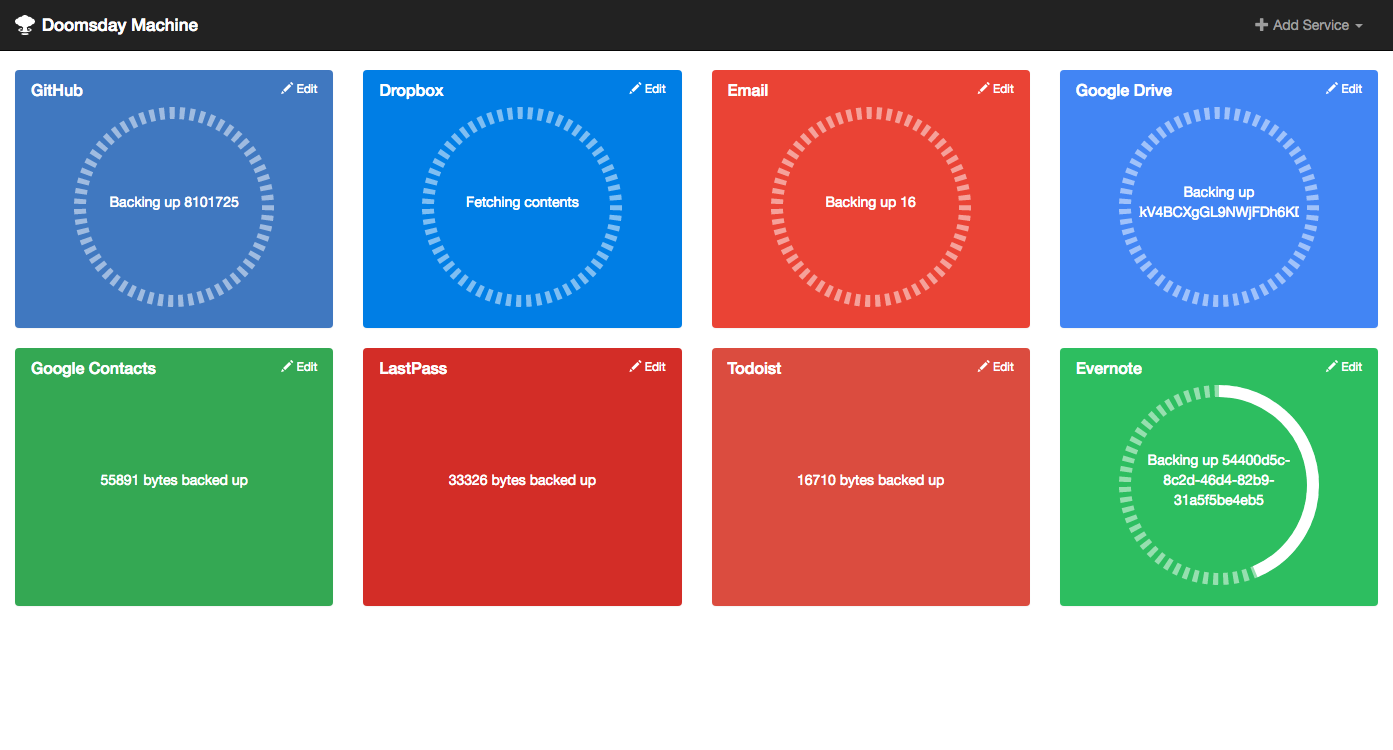Click the caret arrow next to Add Service
This screenshot has width=1393, height=750.
click(x=1359, y=26)
